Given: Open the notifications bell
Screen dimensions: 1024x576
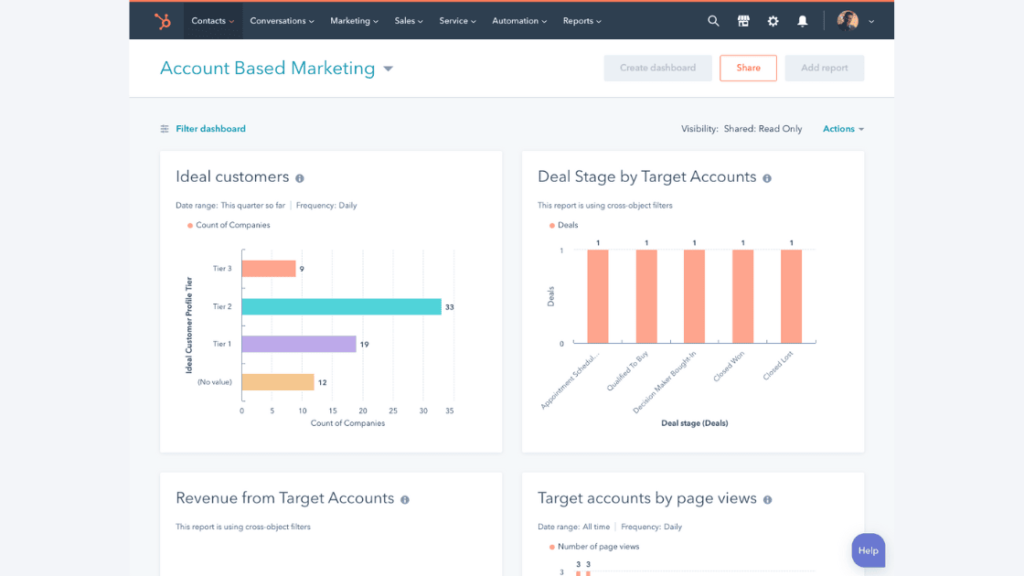Looking at the screenshot, I should click(802, 20).
